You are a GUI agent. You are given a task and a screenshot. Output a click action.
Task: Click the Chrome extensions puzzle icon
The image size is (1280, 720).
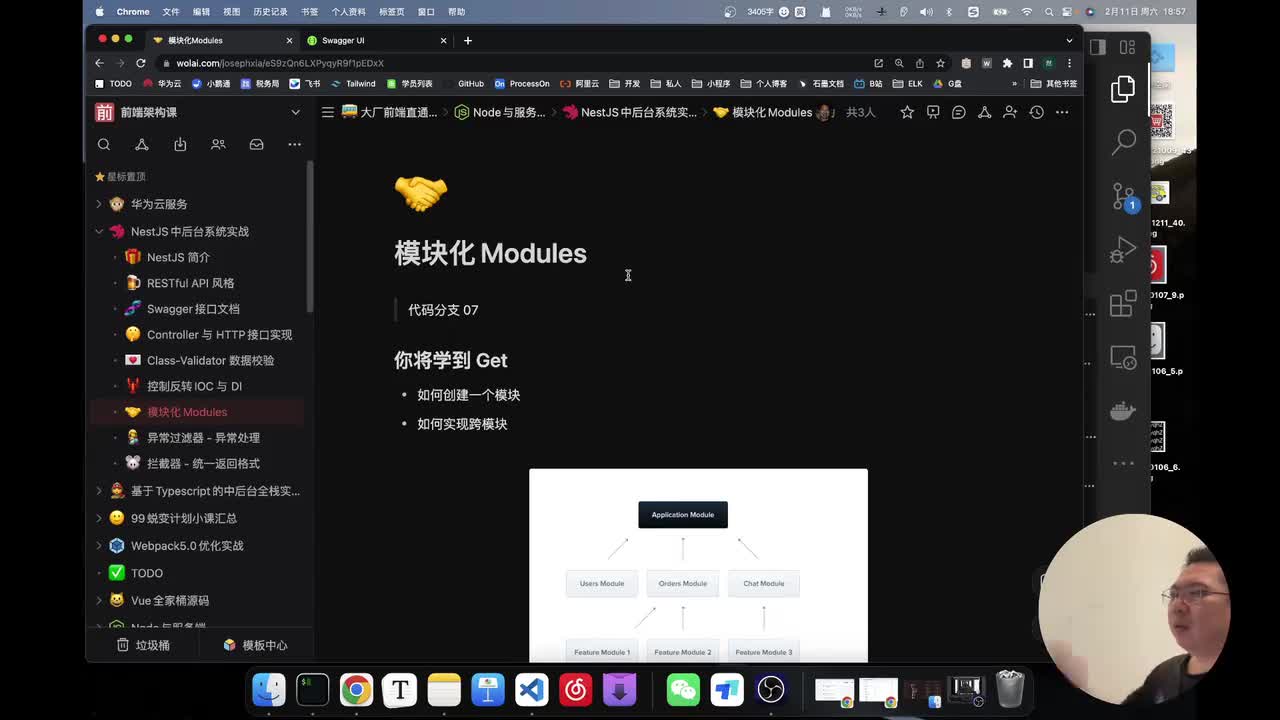pos(1007,63)
